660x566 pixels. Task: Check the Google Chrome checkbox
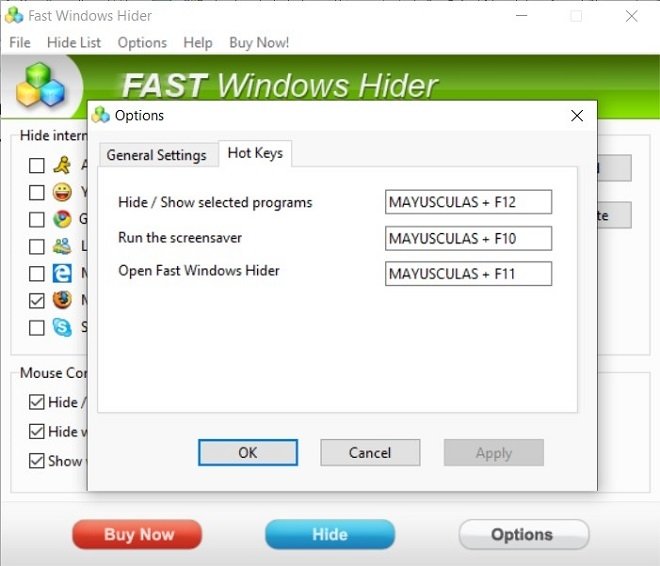click(37, 219)
